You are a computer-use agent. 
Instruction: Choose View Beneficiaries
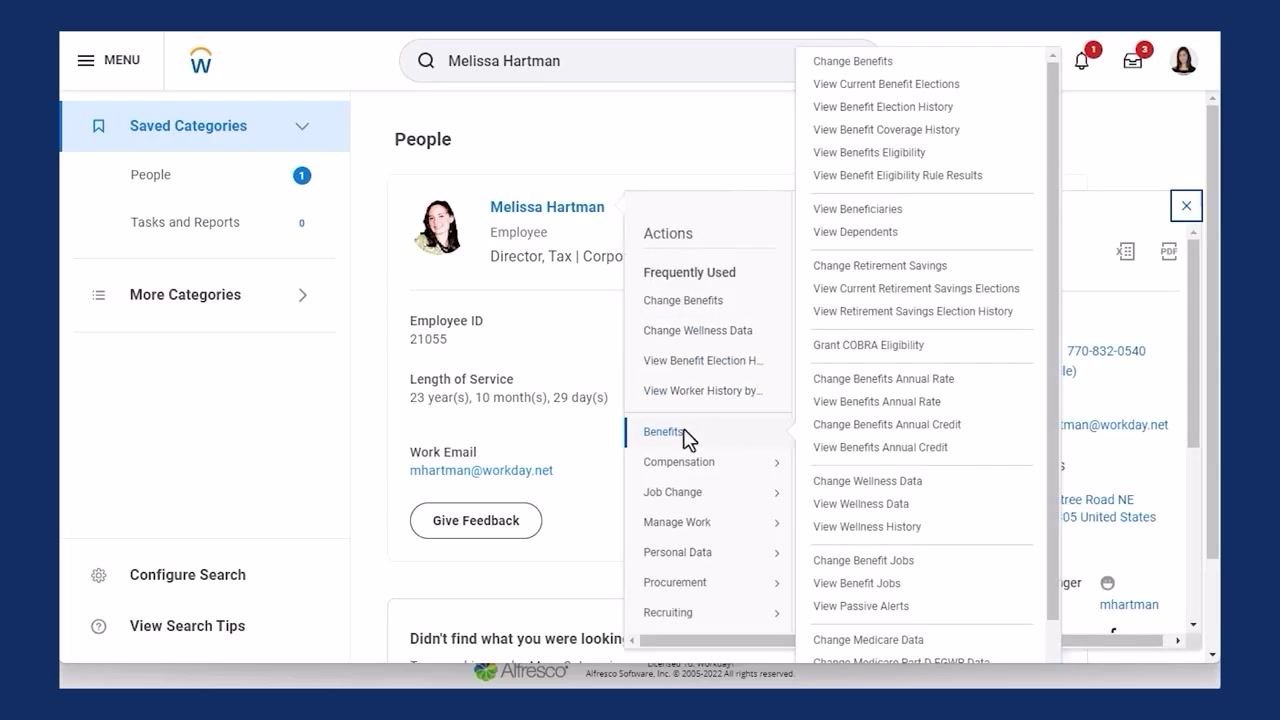(857, 209)
